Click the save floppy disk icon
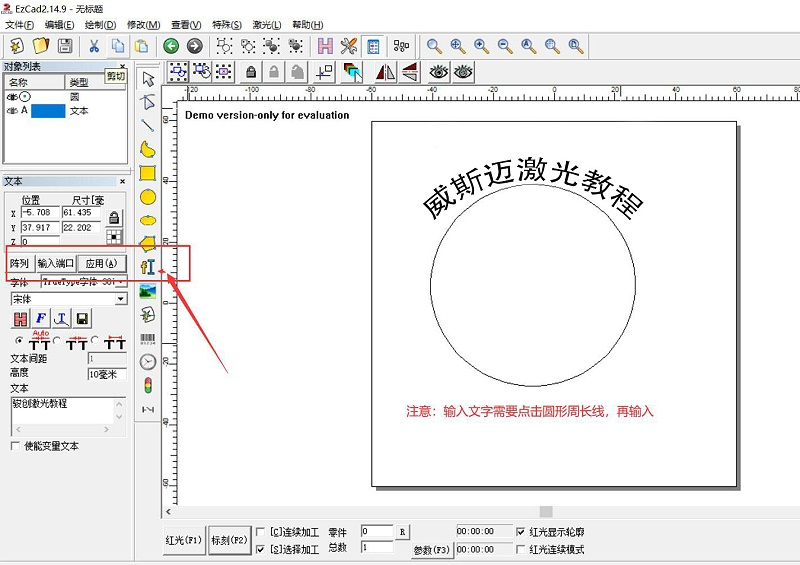The image size is (800, 565). click(x=65, y=46)
